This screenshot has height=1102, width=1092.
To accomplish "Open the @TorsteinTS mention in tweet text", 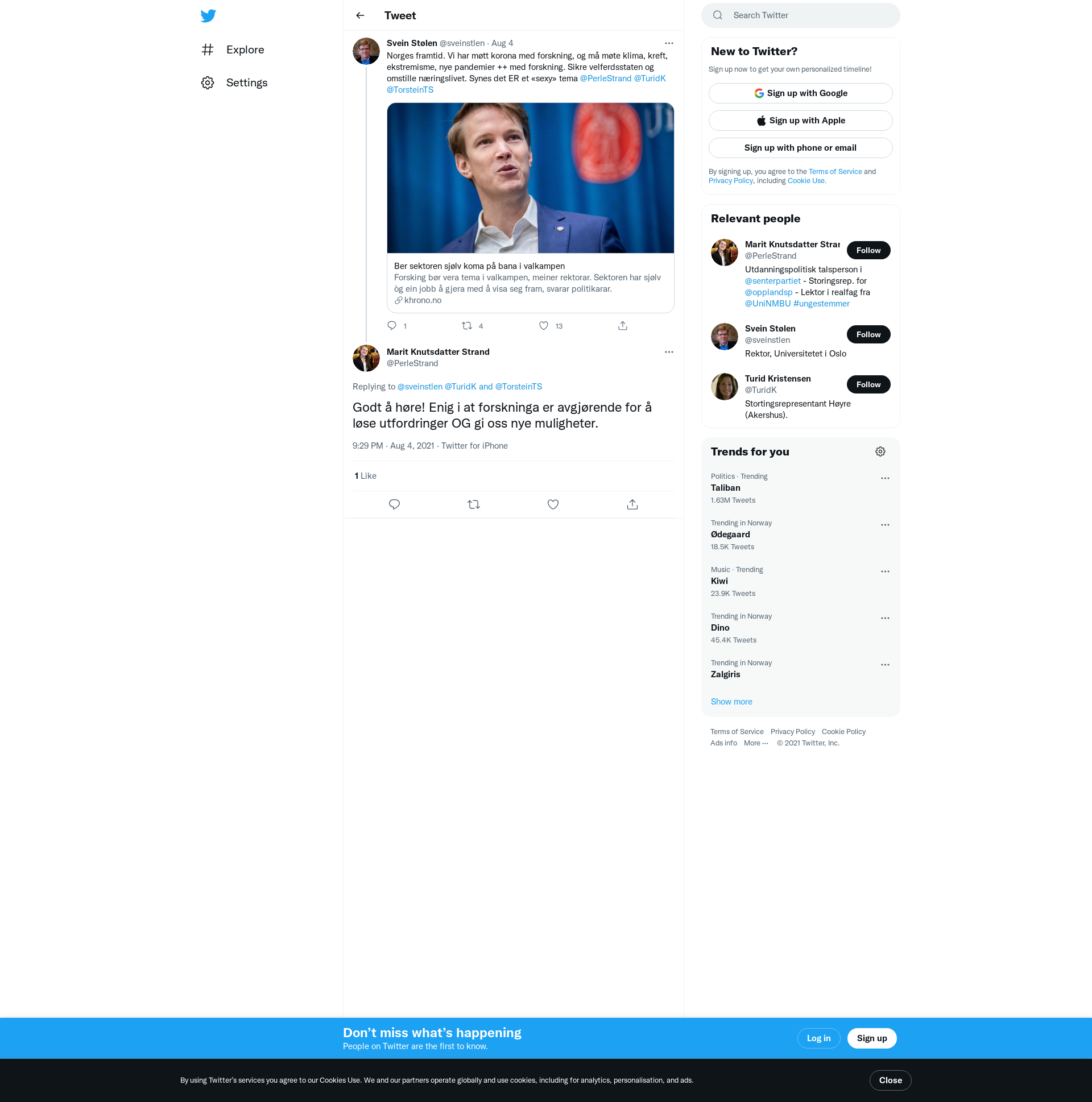I will [x=409, y=90].
